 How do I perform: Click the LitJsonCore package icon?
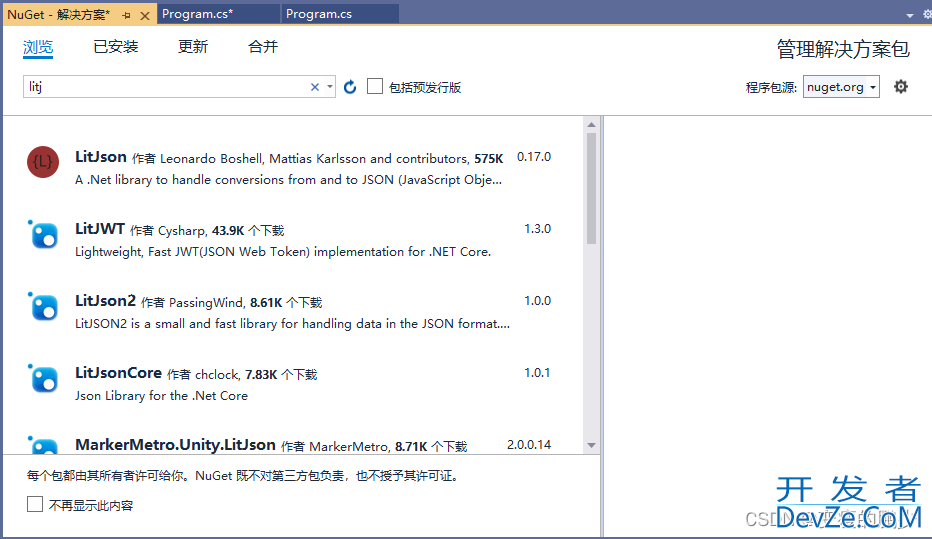43,378
